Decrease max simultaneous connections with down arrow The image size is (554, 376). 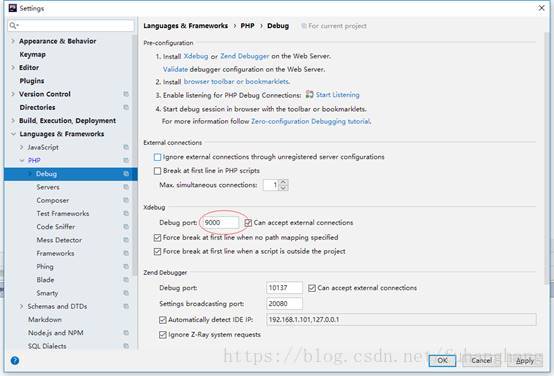point(283,188)
